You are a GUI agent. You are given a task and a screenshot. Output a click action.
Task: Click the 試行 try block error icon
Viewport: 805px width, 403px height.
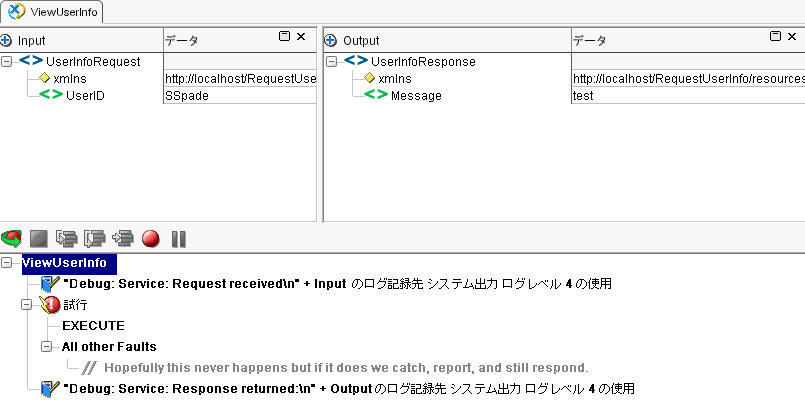pyautogui.click(x=50, y=305)
